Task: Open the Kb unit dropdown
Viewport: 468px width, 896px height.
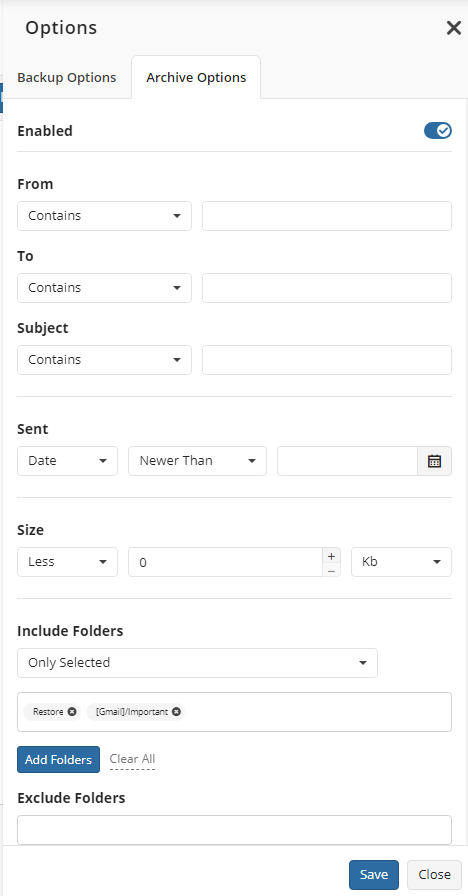Action: (402, 562)
